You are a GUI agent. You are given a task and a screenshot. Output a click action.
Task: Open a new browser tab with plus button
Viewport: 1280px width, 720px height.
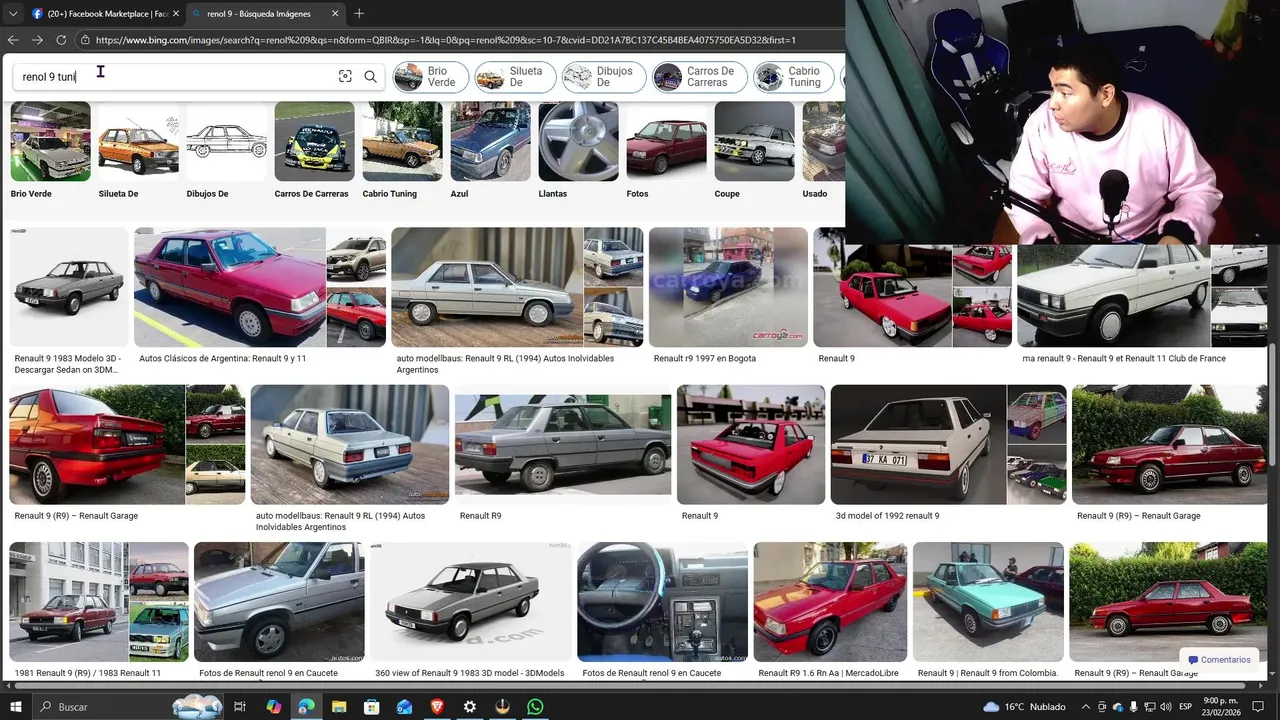[x=359, y=14]
